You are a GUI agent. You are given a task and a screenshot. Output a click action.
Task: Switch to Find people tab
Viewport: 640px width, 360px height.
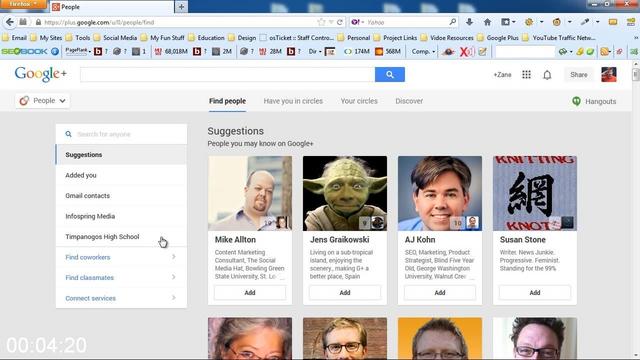pos(227,101)
